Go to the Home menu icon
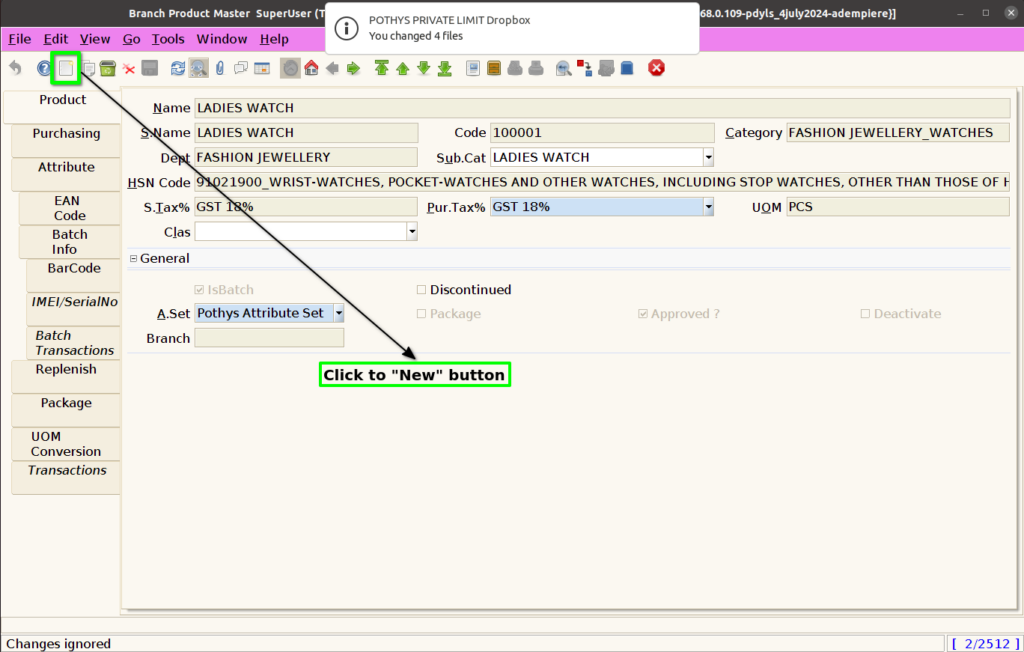This screenshot has width=1024, height=652. [312, 68]
